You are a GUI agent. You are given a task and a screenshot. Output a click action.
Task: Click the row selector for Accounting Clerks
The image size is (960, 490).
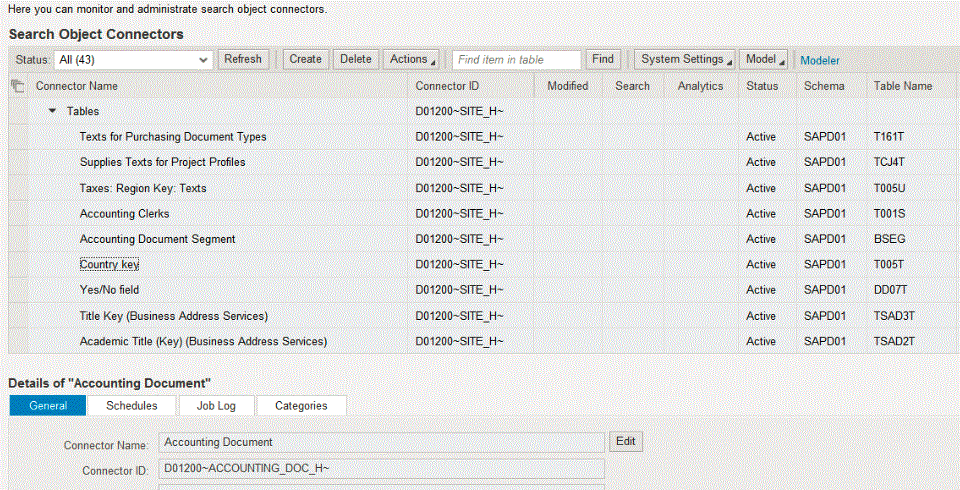point(18,214)
